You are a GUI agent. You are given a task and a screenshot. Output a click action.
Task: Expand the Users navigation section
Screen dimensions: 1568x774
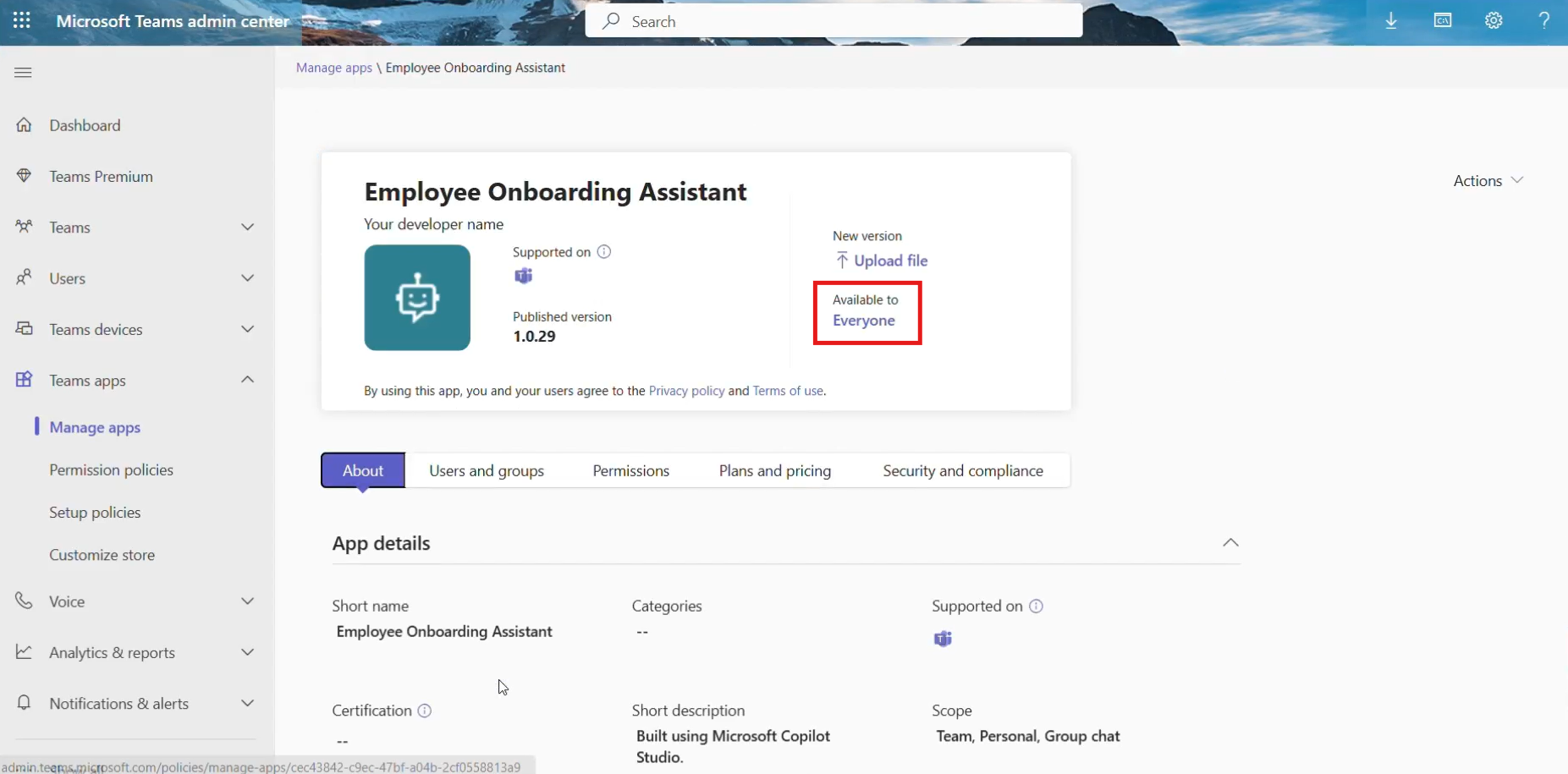tap(247, 278)
